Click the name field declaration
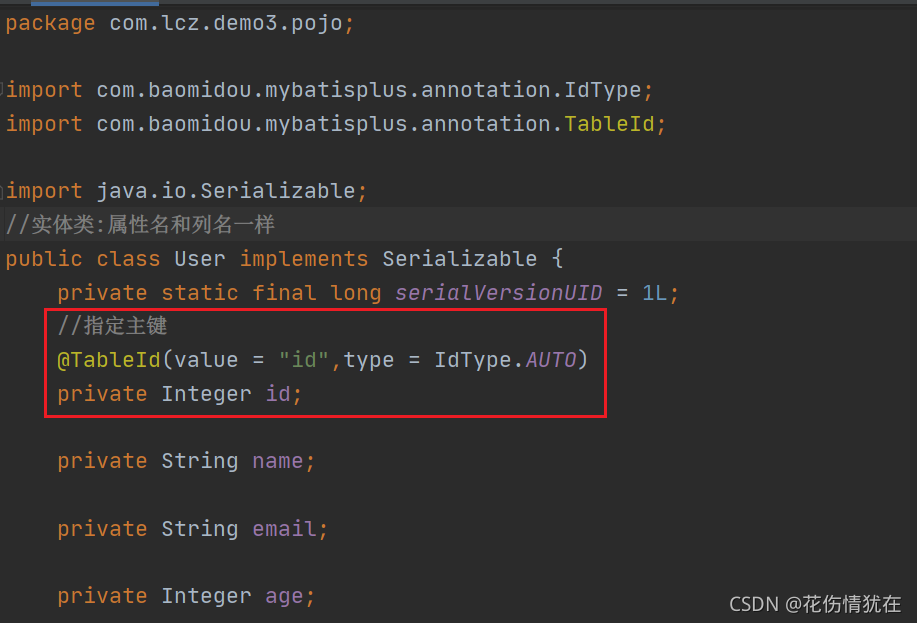Image resolution: width=917 pixels, height=623 pixels. (x=185, y=461)
